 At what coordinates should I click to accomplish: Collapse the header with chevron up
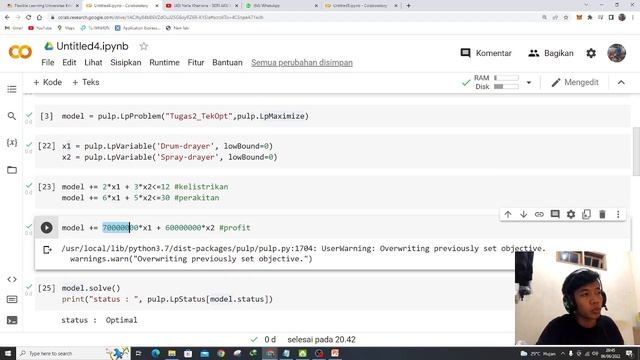621,82
